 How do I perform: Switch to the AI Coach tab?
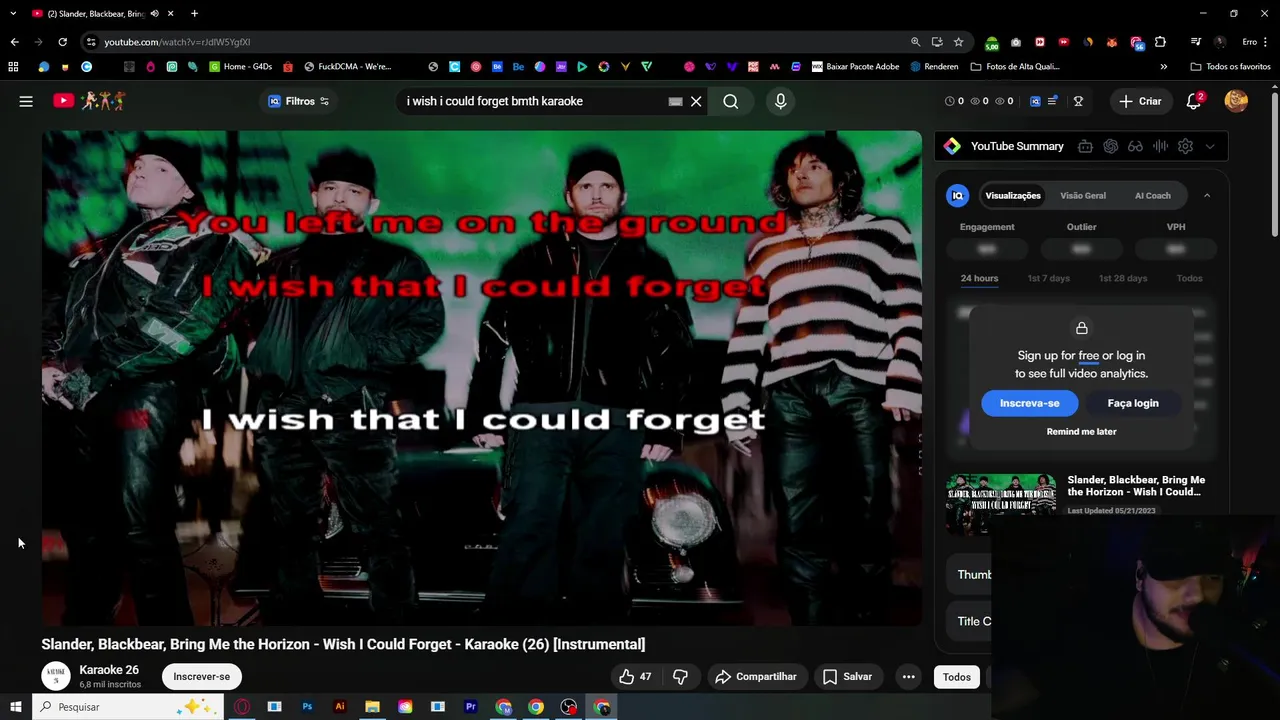[1152, 196]
